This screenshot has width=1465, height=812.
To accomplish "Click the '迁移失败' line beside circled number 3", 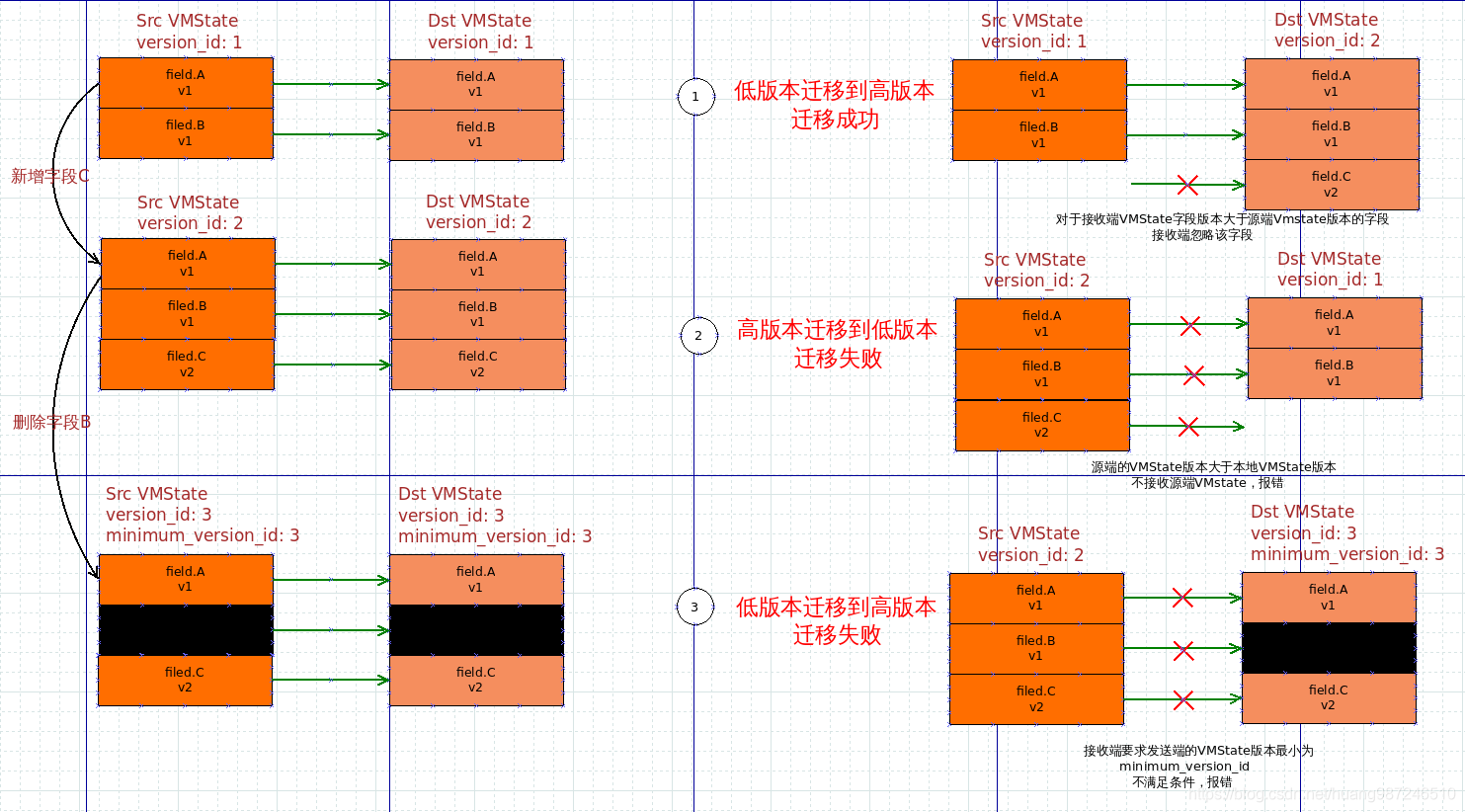I will click(x=837, y=634).
